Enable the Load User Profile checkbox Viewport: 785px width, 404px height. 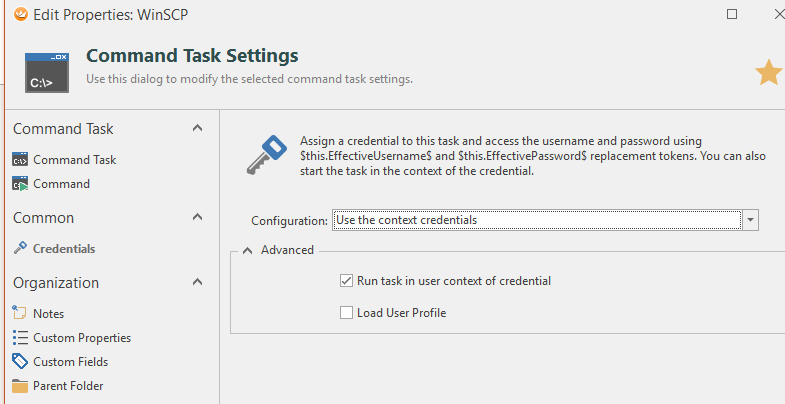pyautogui.click(x=346, y=313)
